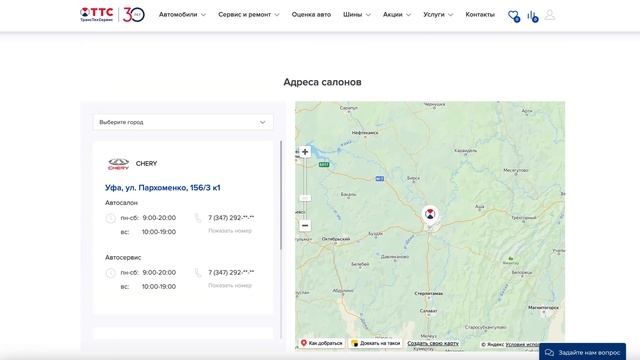640x360 pixels.
Task: Click the CHERY brand name text
Action: [x=146, y=164]
